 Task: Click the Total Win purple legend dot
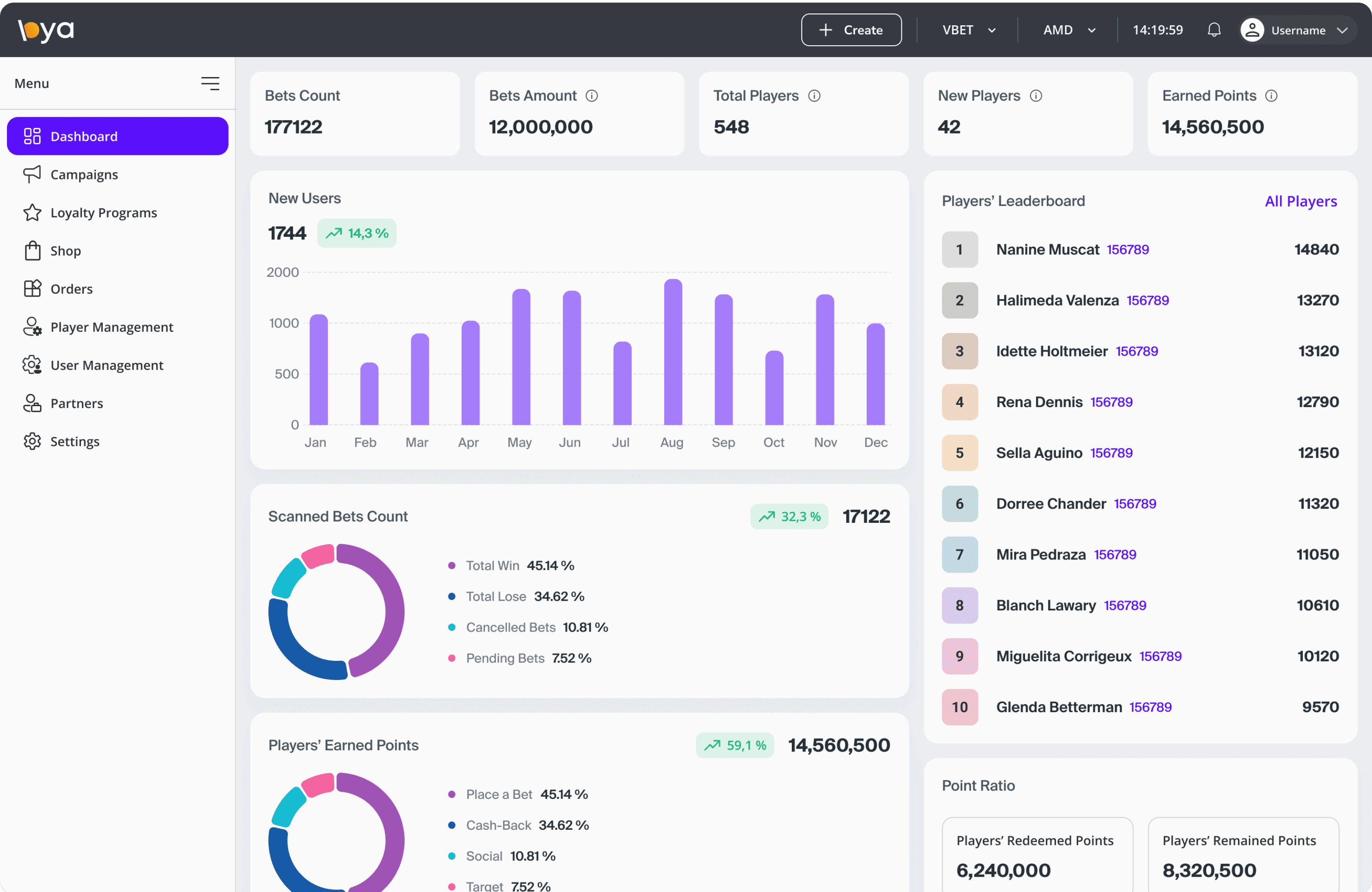[451, 565]
